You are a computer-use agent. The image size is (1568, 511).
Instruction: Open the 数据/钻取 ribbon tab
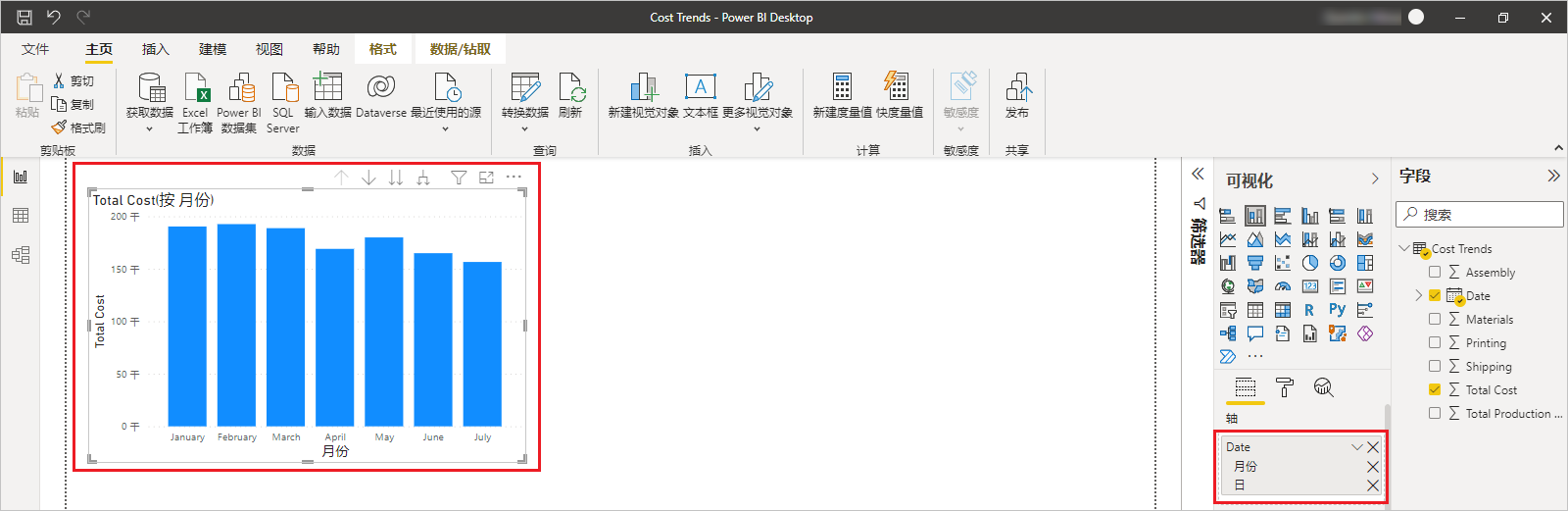pos(460,49)
